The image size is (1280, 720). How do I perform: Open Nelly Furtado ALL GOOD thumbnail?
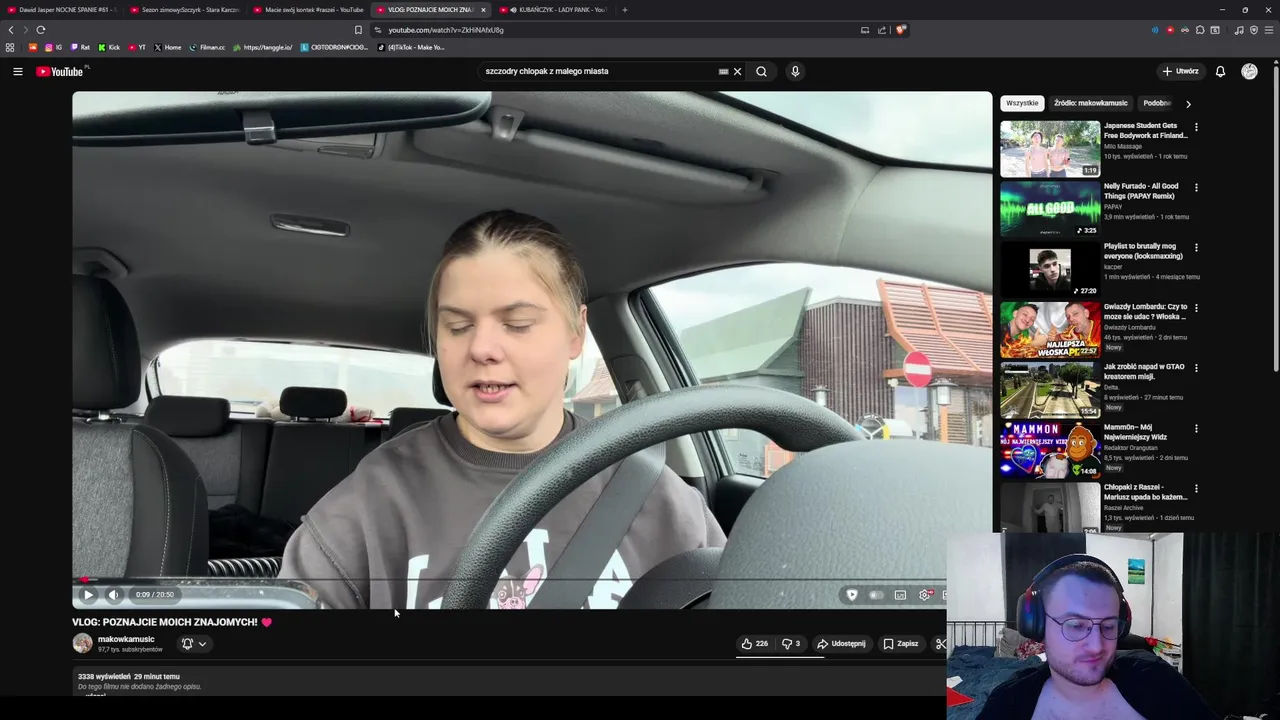[x=1050, y=209]
